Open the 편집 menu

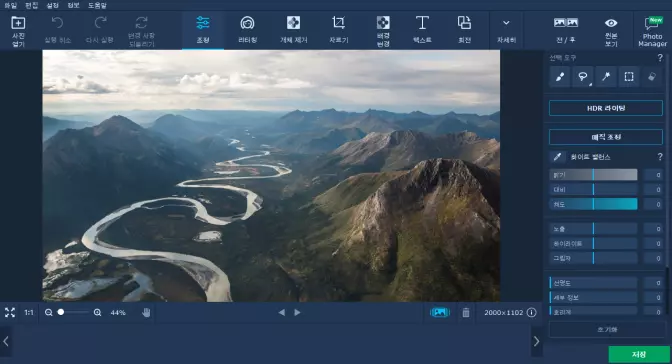point(31,5)
